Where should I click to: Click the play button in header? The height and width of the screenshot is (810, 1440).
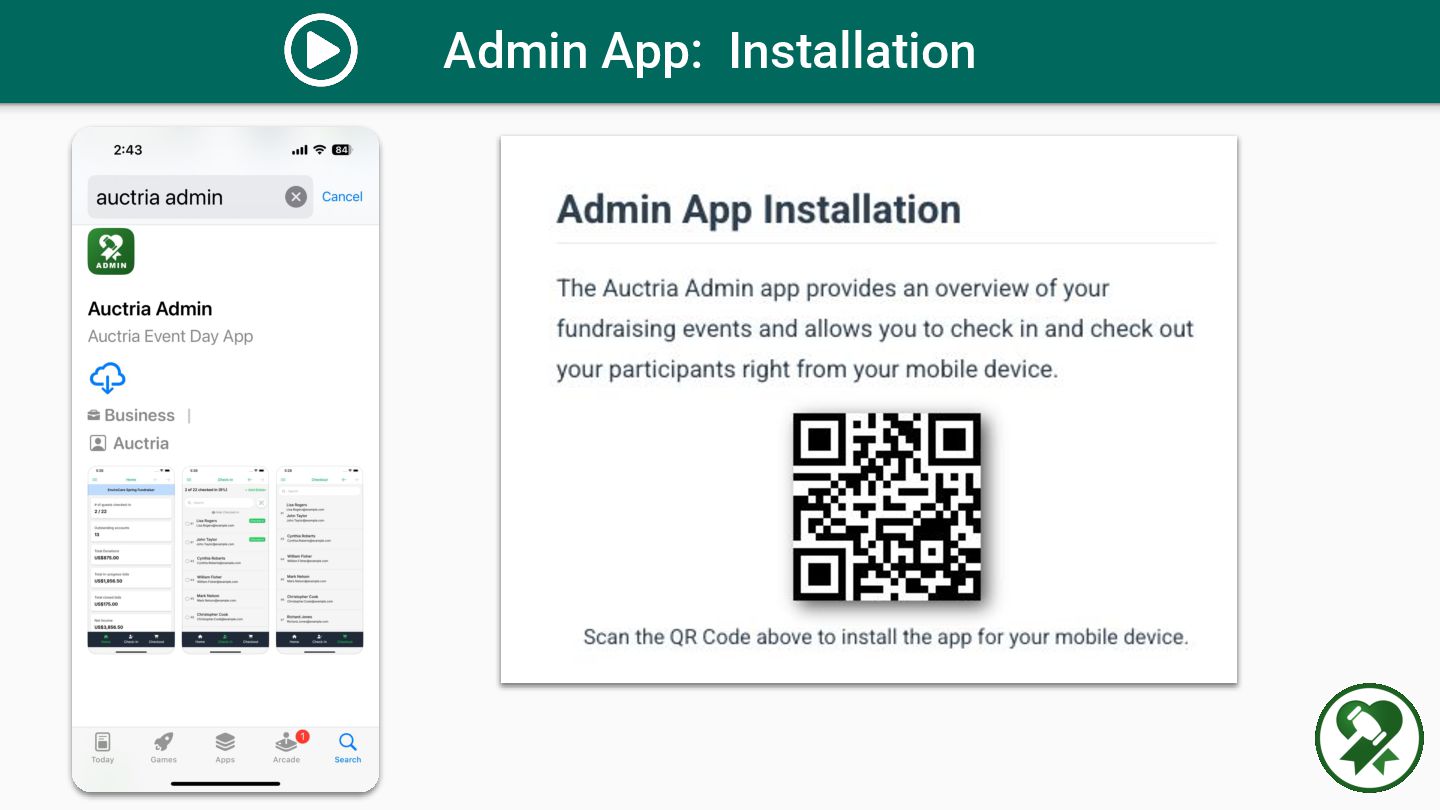click(x=321, y=50)
